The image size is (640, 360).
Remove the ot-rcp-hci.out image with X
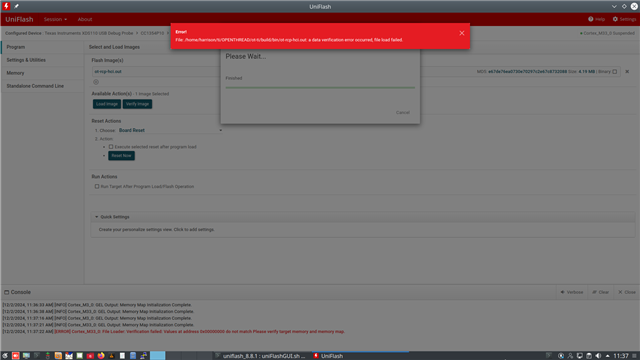click(627, 71)
